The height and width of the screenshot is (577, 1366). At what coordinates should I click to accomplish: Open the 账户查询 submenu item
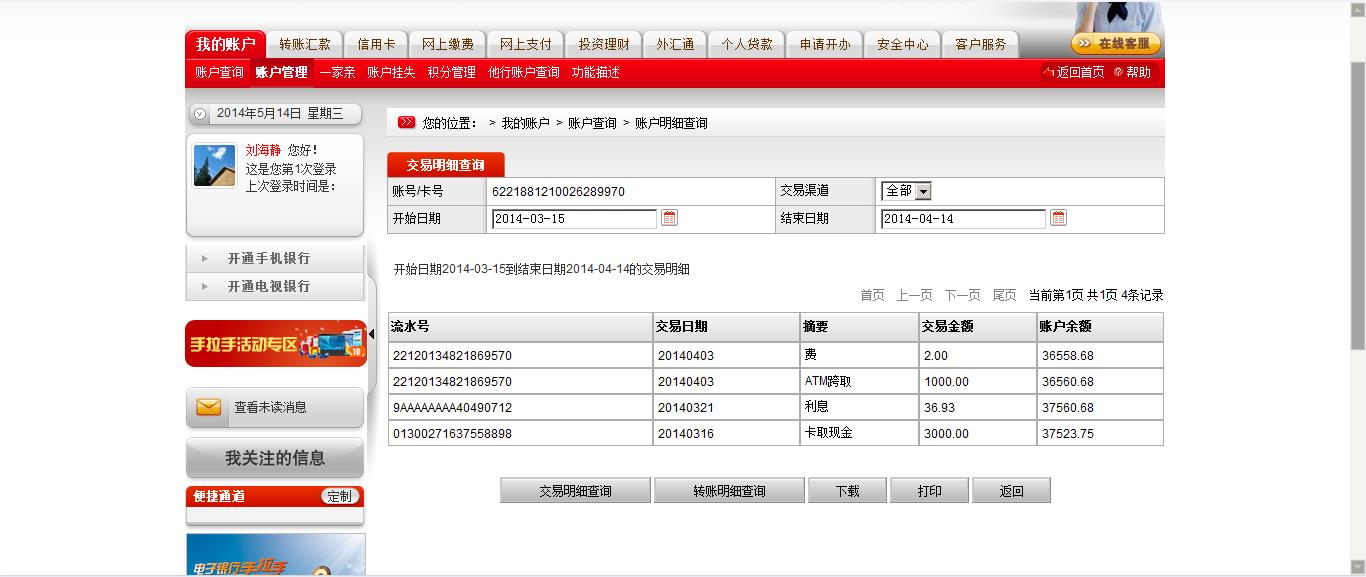[x=219, y=72]
